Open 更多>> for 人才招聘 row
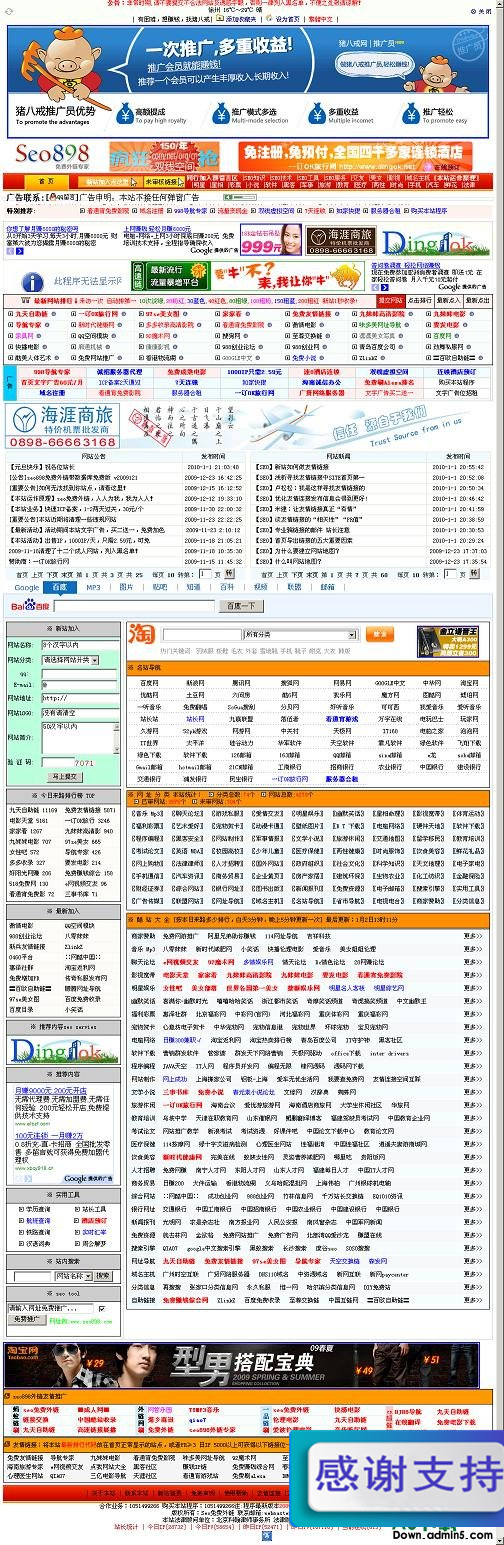 click(473, 1168)
